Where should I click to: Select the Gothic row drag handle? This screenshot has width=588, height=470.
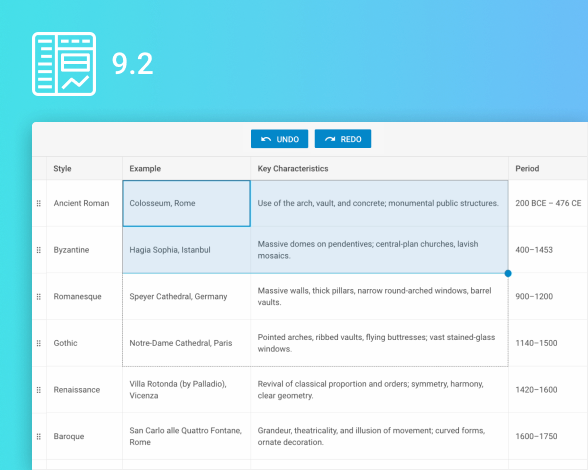pos(39,343)
